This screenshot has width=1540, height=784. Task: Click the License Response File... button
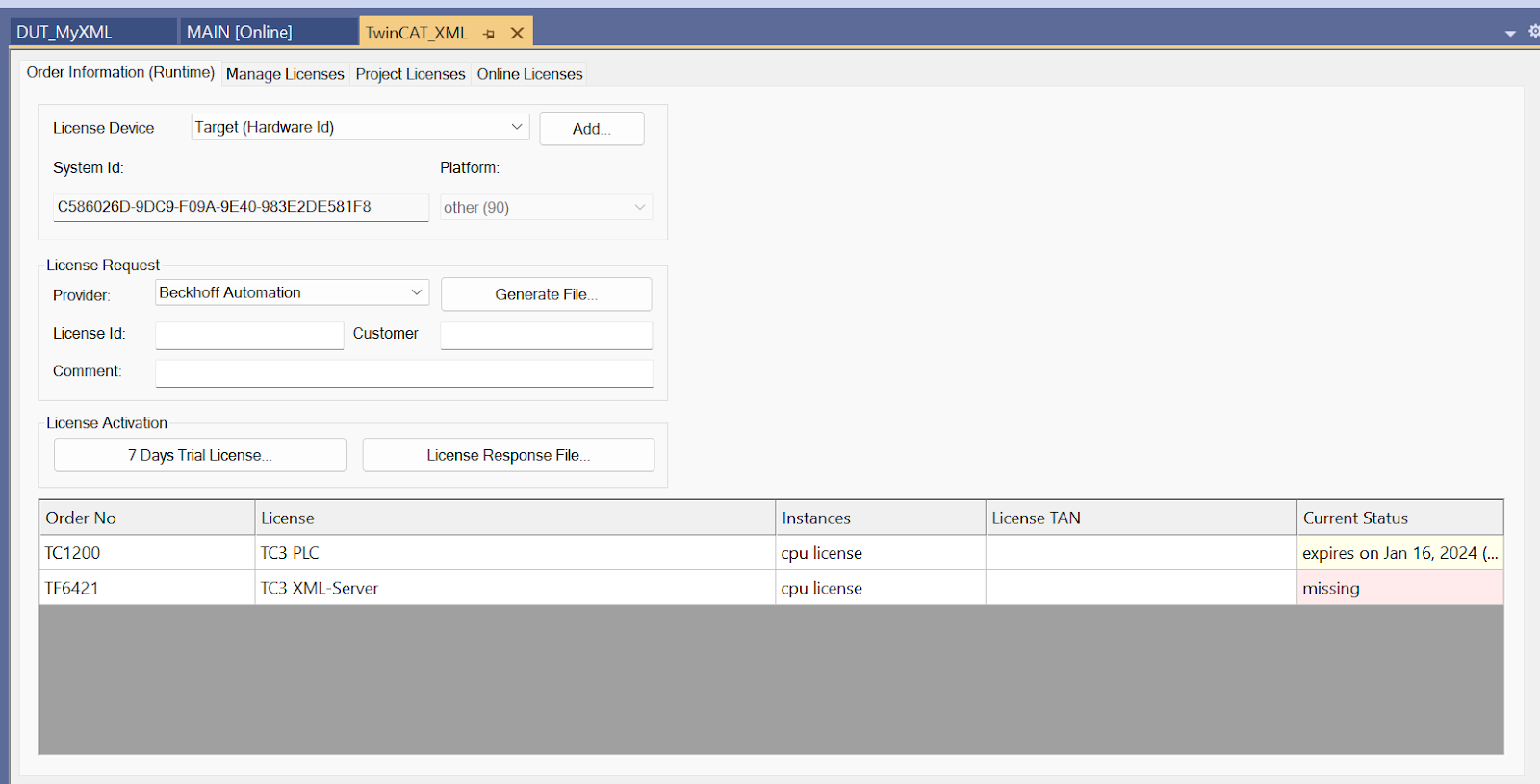[x=508, y=455]
